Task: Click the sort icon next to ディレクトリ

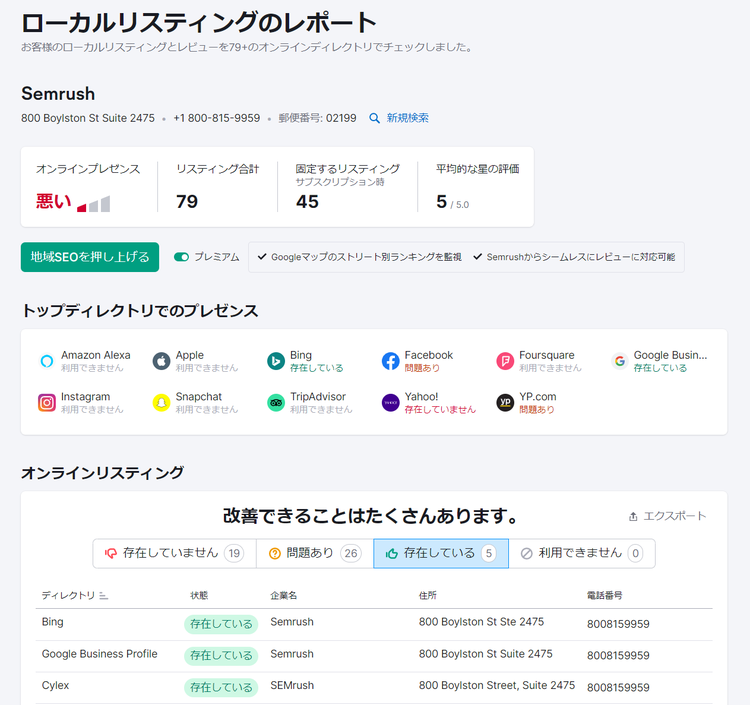Action: (103, 595)
